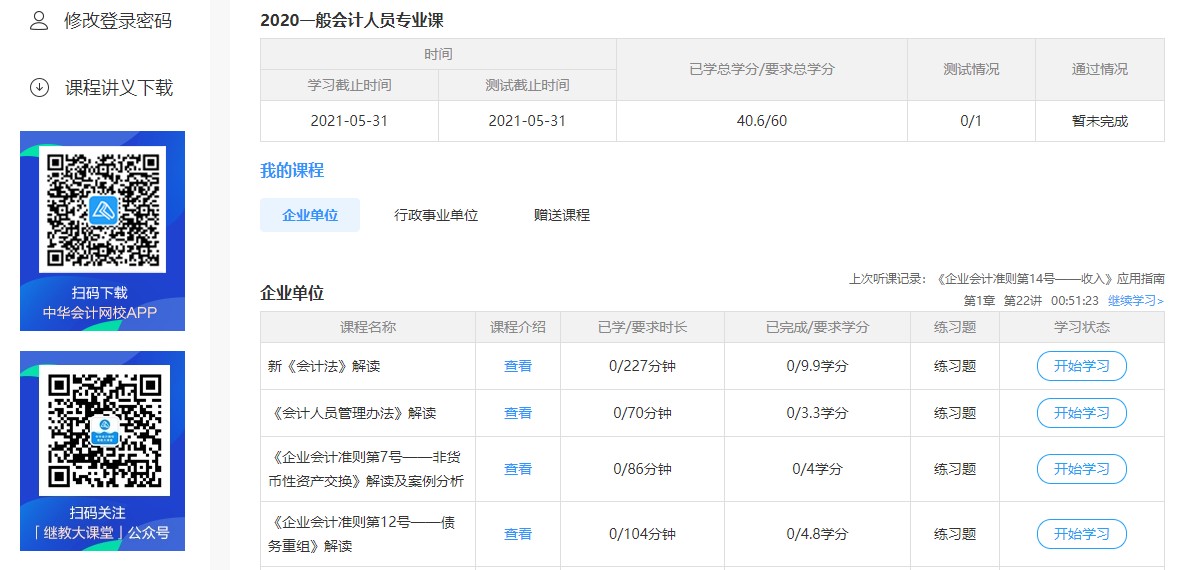Screen dimensions: 1184x570
Task: Open 修改登录密码 in sidebar
Action: [119, 20]
